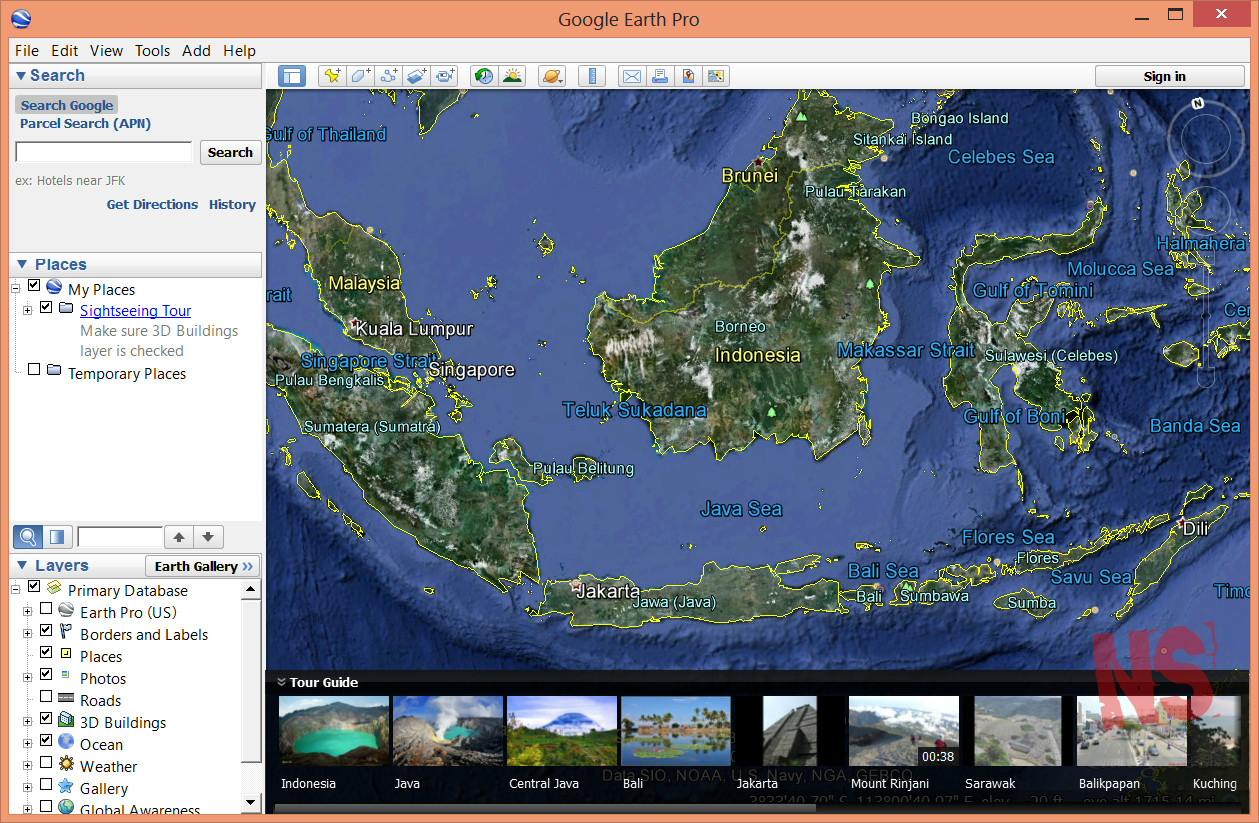Click the zoom slider on map
The image size is (1259, 823).
coord(1205,315)
